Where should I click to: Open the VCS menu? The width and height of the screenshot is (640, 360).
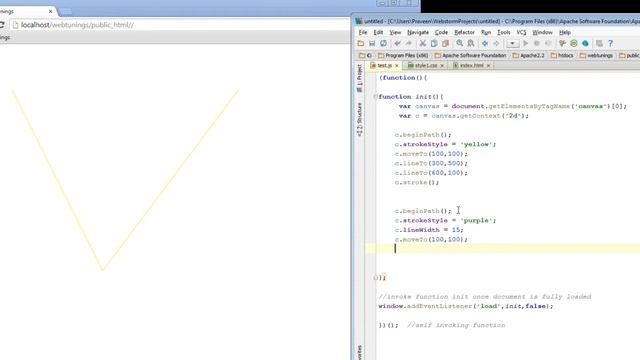(x=521, y=32)
